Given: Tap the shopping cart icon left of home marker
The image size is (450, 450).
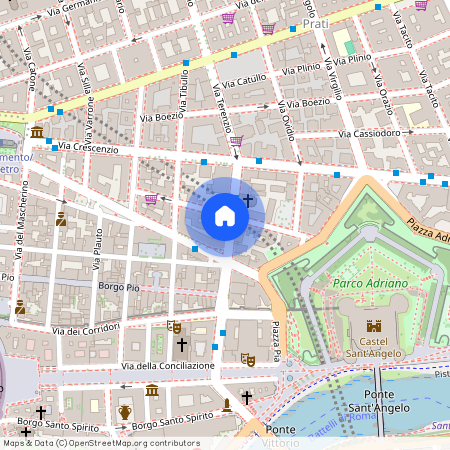Looking at the screenshot, I should click(x=152, y=199).
